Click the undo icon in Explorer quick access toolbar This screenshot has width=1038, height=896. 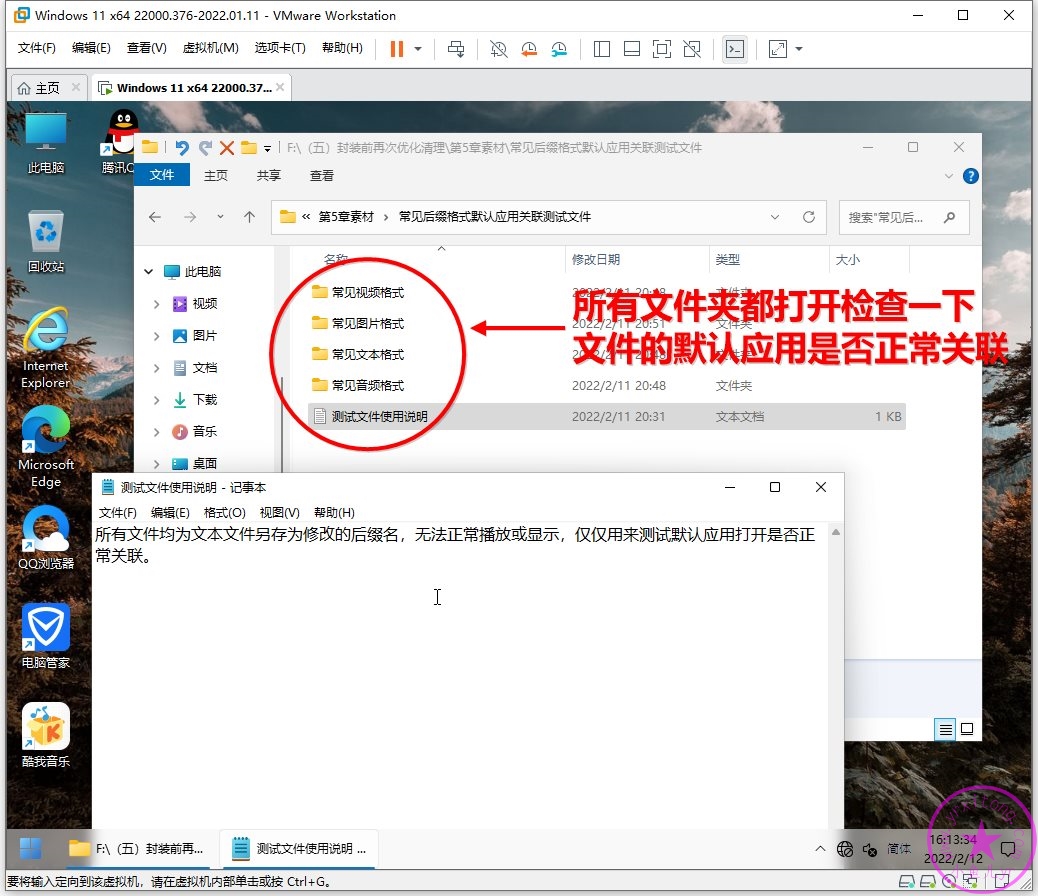coord(181,147)
